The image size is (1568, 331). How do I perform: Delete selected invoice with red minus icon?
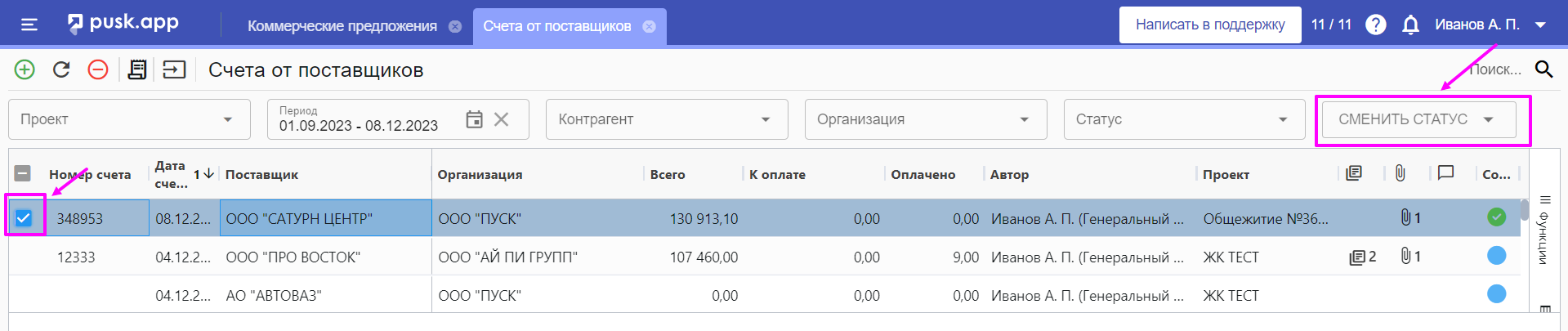coord(98,69)
